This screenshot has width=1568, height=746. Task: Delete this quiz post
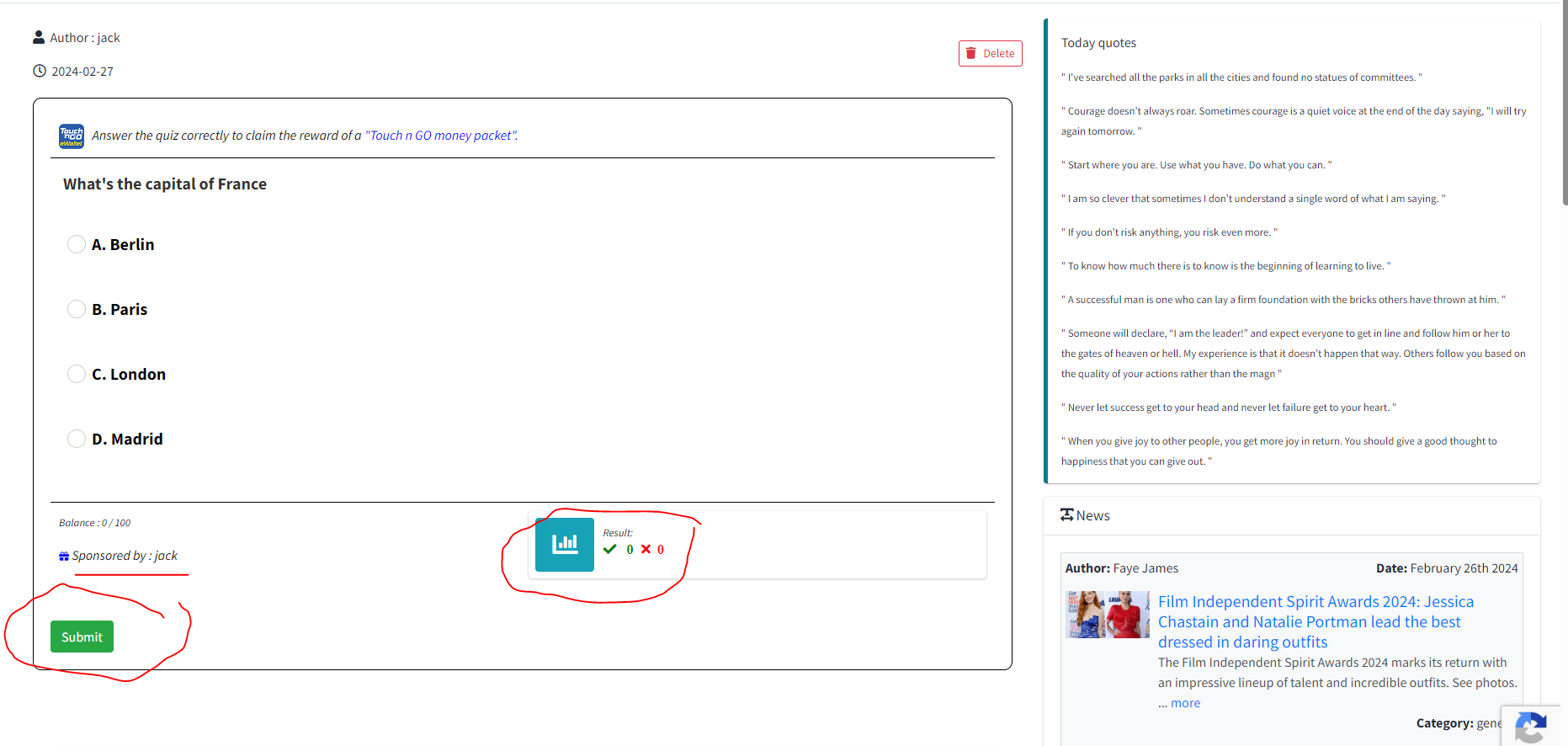click(x=990, y=53)
